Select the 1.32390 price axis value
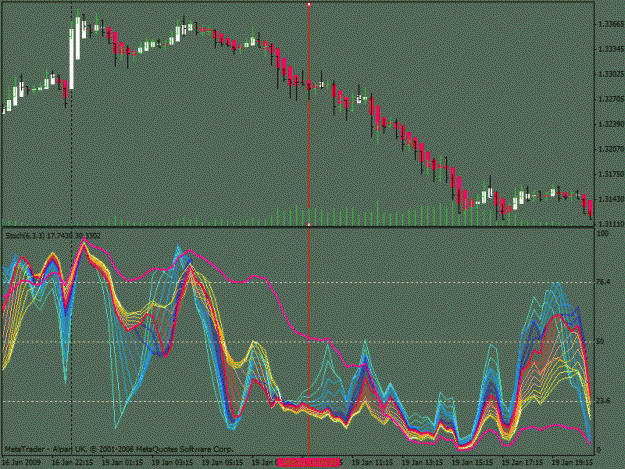Screen dimensions: 625x469 click(x=611, y=124)
